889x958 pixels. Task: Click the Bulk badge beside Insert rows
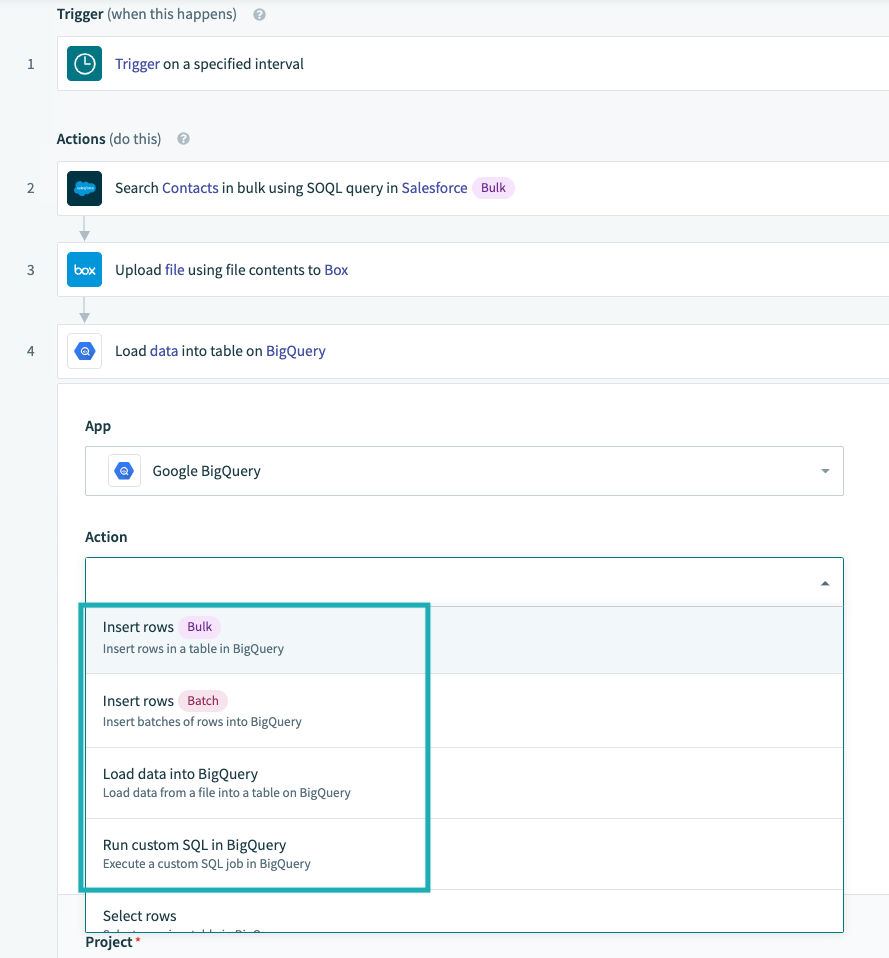point(200,627)
